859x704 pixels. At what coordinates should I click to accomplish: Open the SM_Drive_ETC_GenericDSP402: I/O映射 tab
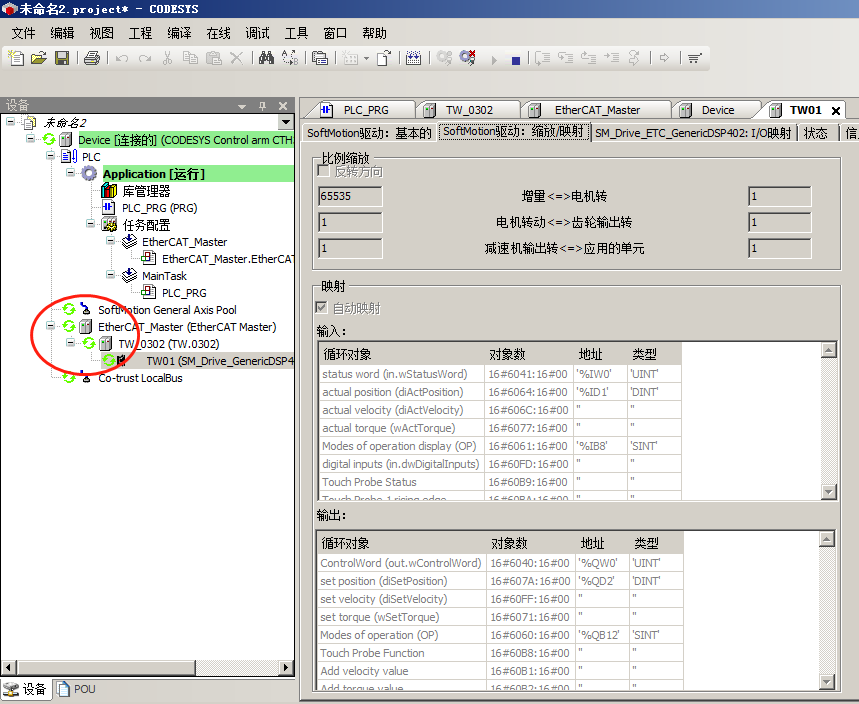693,133
